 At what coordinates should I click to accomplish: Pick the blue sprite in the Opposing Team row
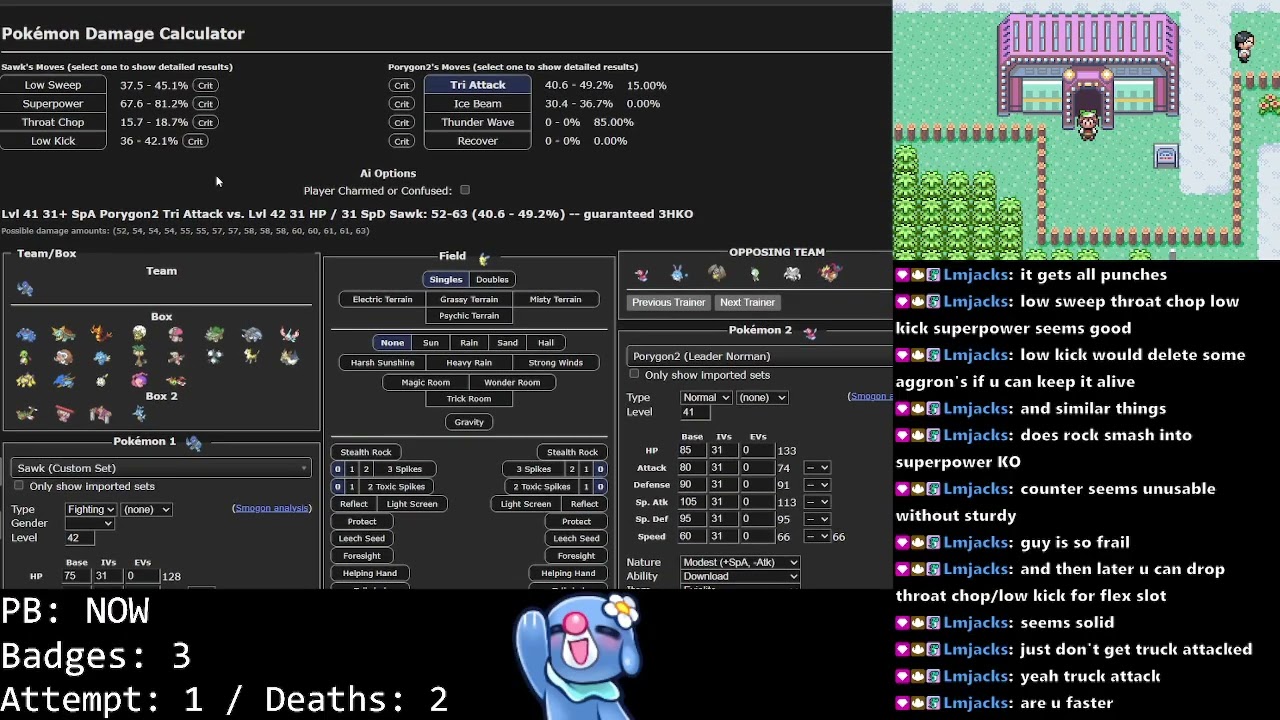click(x=679, y=273)
